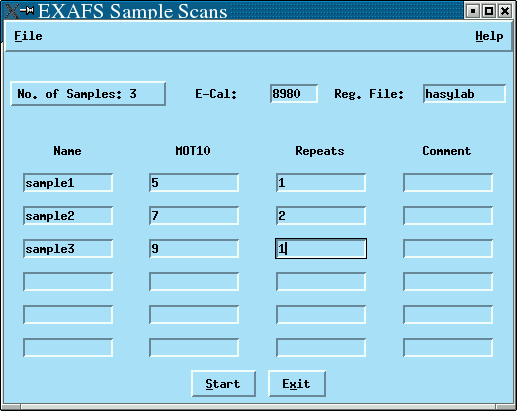The height and width of the screenshot is (411, 517).
Task: Maximize the EXAFS Sample Scans window
Action: point(489,11)
